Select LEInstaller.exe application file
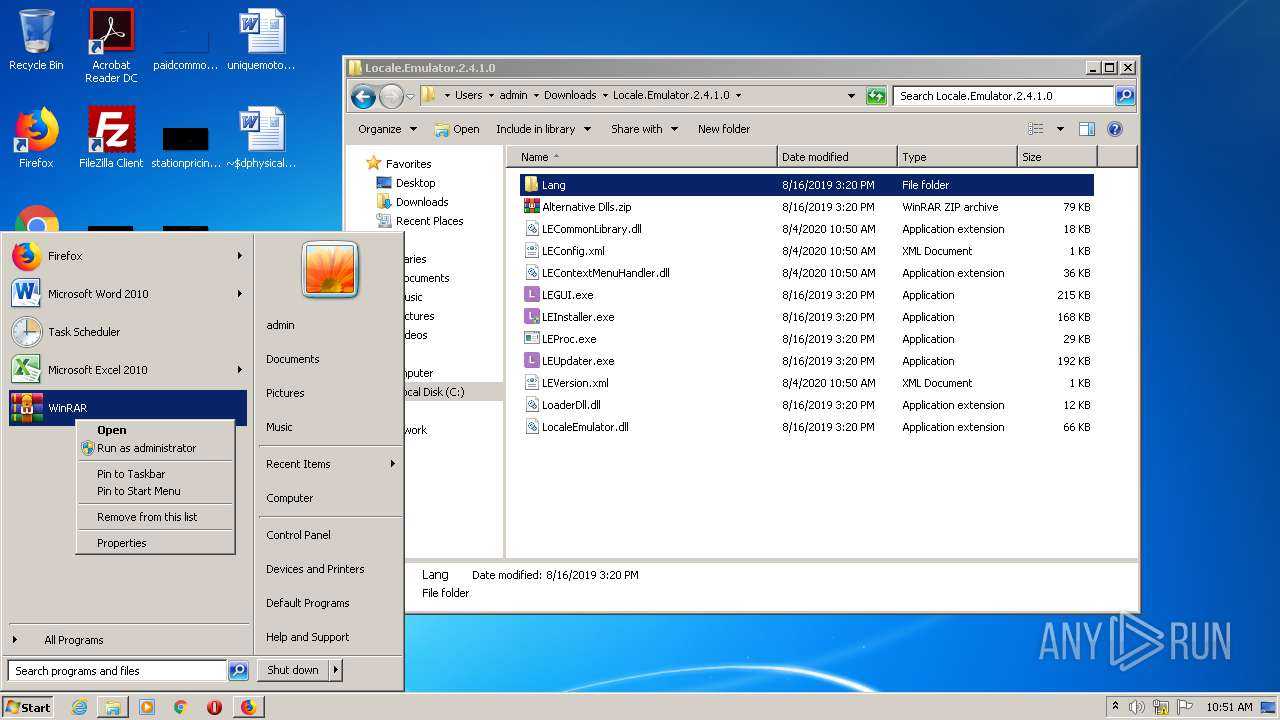The height and width of the screenshot is (720, 1280). 578,317
